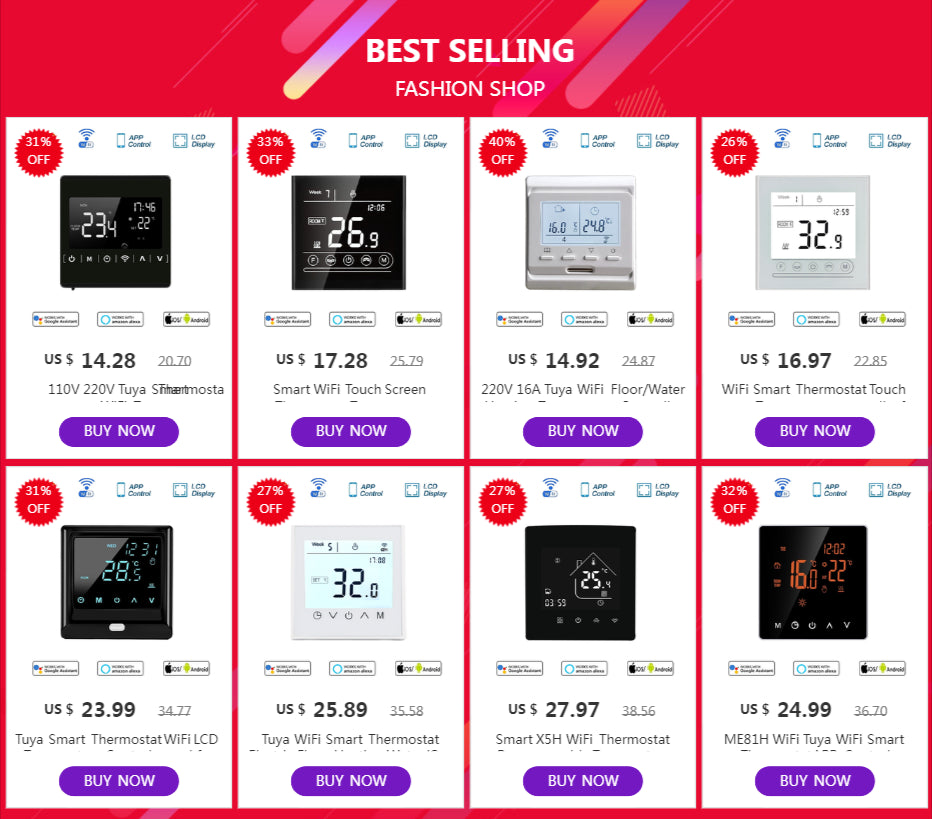View the white E51 floor thermostat image
Image resolution: width=932 pixels, height=819 pixels.
pyautogui.click(x=581, y=233)
